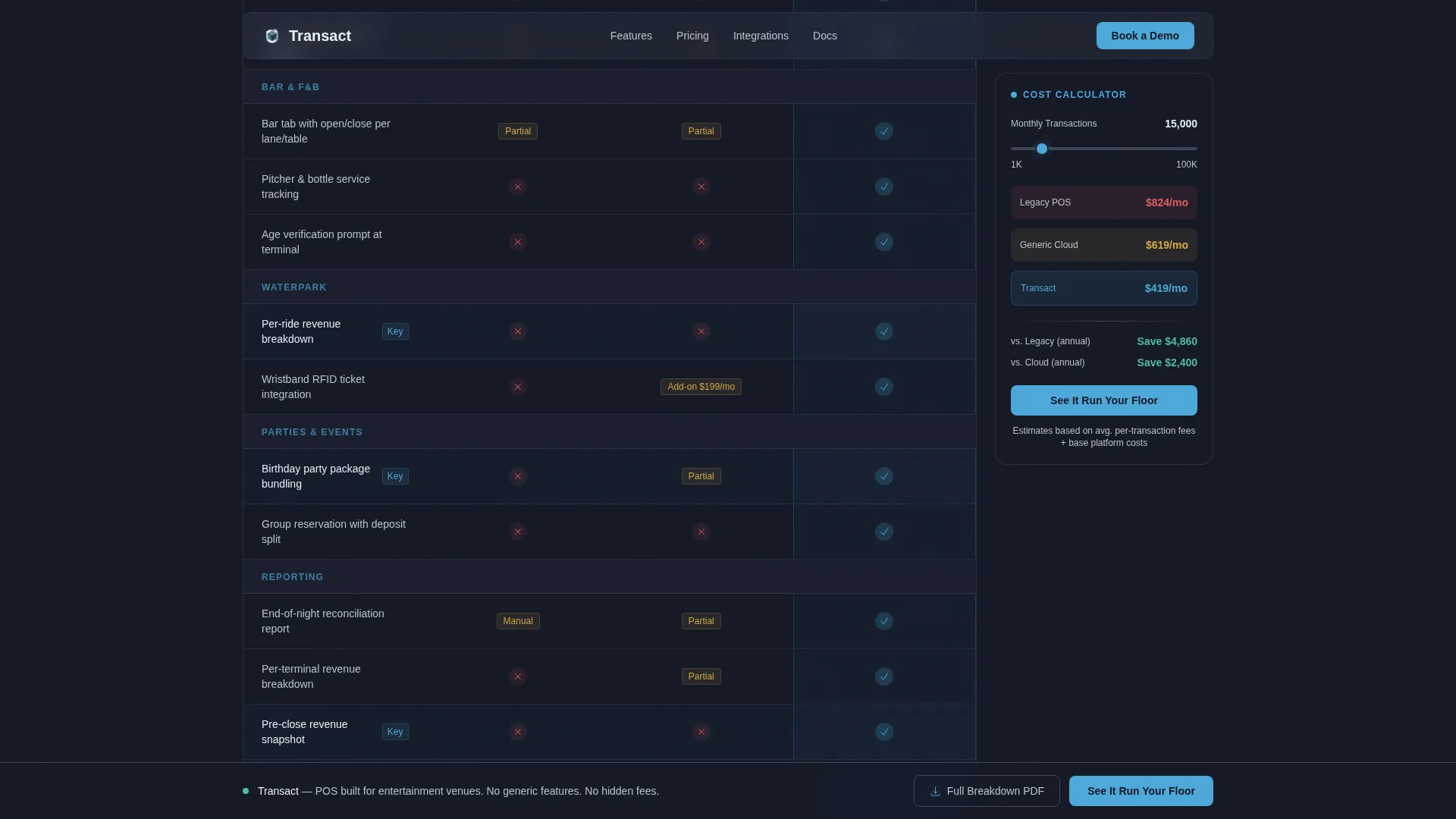Click the Wristband RFID ticket integration label
1456x819 pixels.
point(313,387)
